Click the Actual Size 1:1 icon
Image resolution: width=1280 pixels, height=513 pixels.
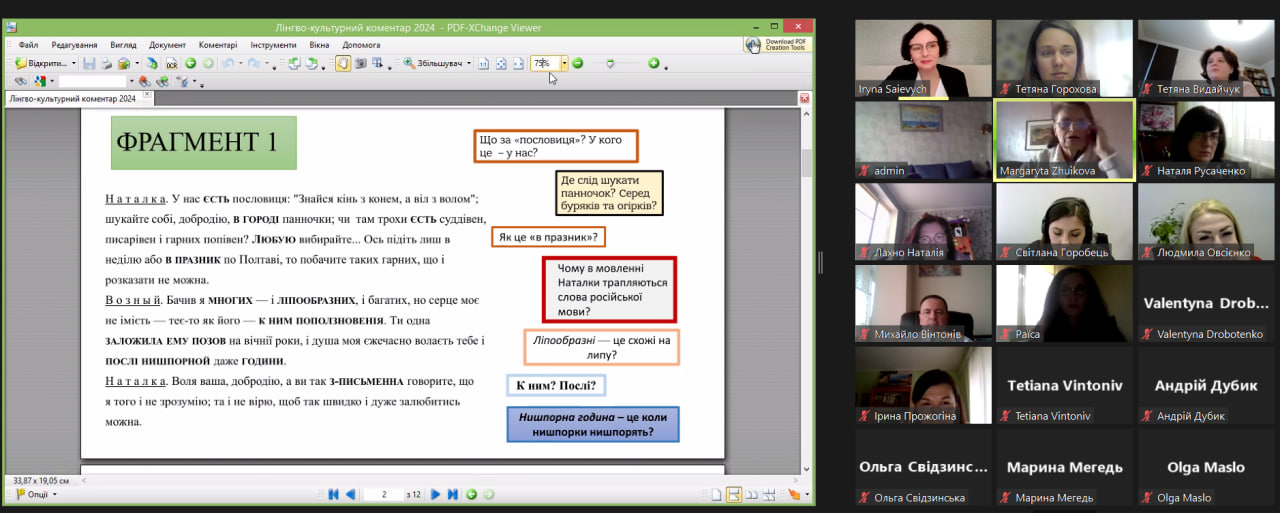click(482, 64)
